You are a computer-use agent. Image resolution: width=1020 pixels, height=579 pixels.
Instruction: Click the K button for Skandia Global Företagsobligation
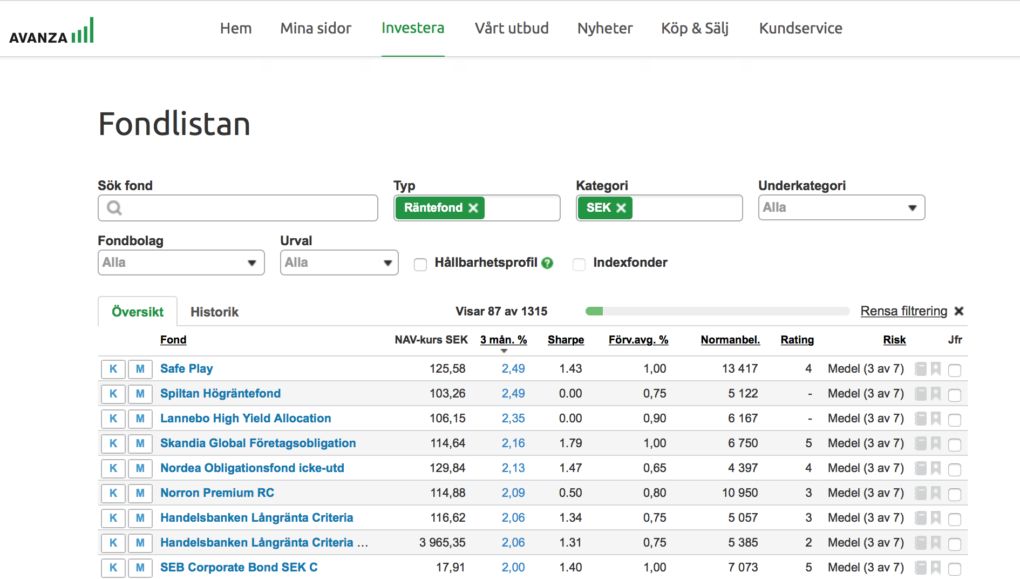point(113,444)
